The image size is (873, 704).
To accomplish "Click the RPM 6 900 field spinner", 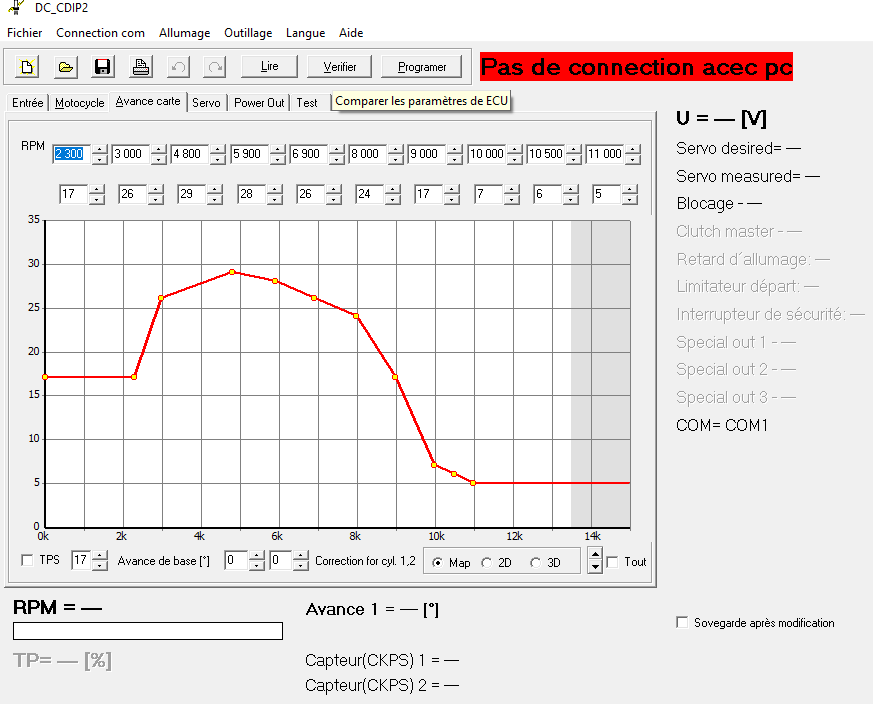I will [336, 154].
